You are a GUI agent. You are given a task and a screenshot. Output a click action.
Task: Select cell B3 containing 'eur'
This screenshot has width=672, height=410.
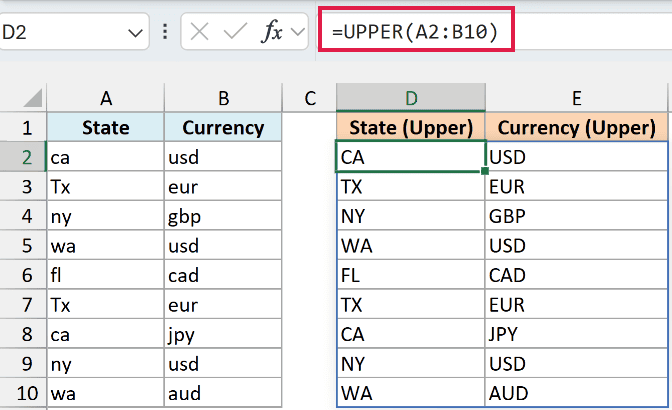click(223, 186)
